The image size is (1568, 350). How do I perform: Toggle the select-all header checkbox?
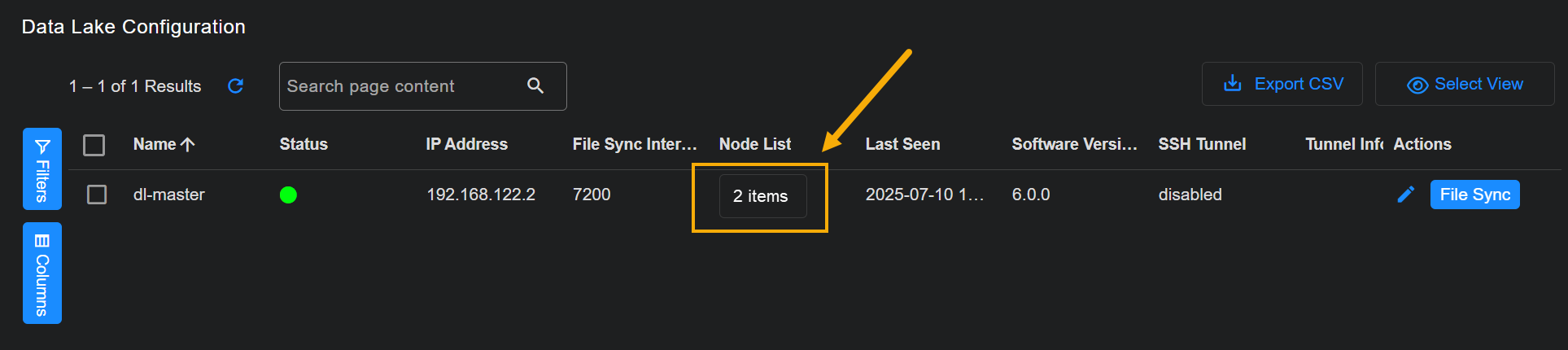click(94, 145)
